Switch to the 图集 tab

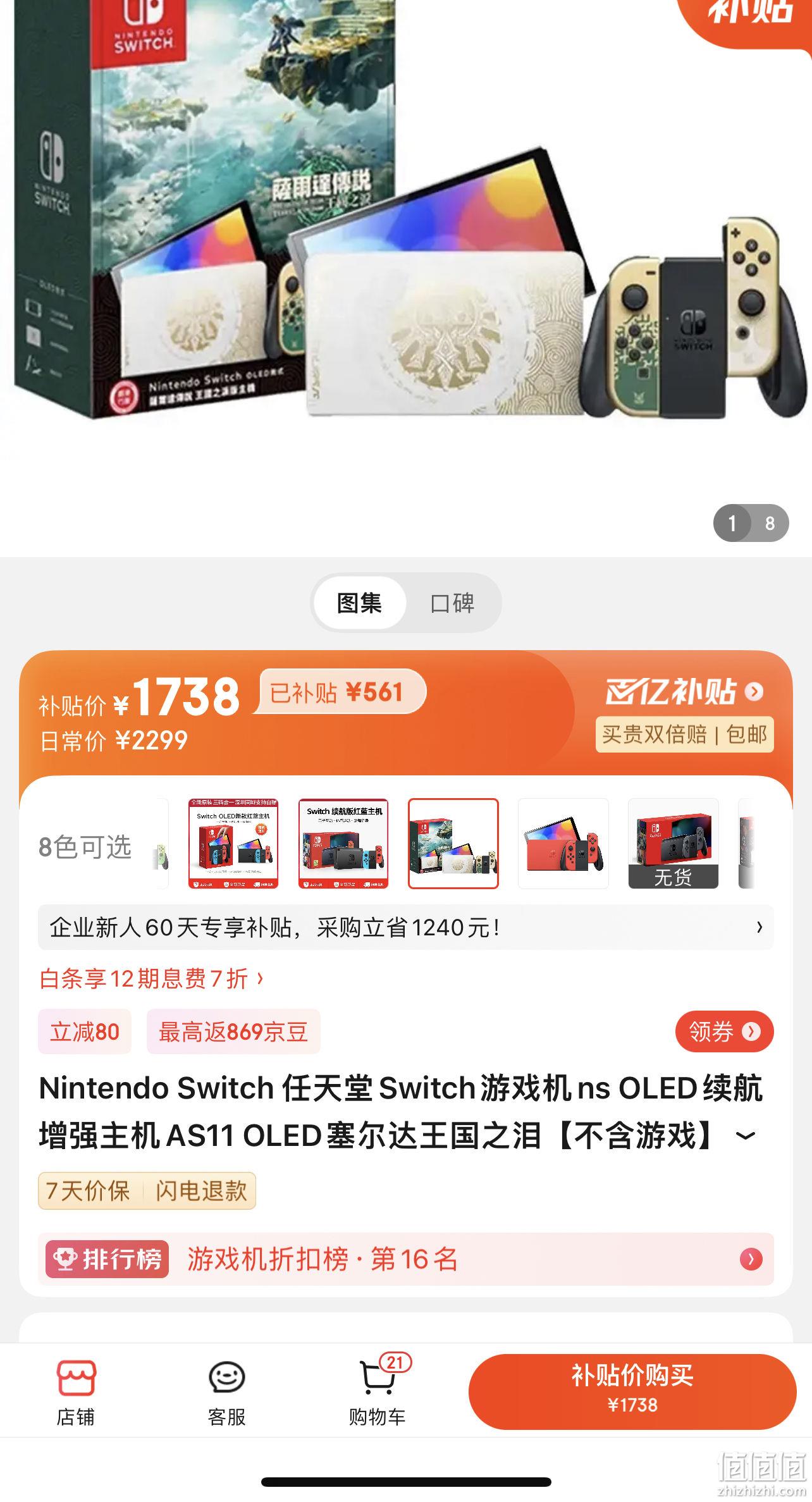359,603
